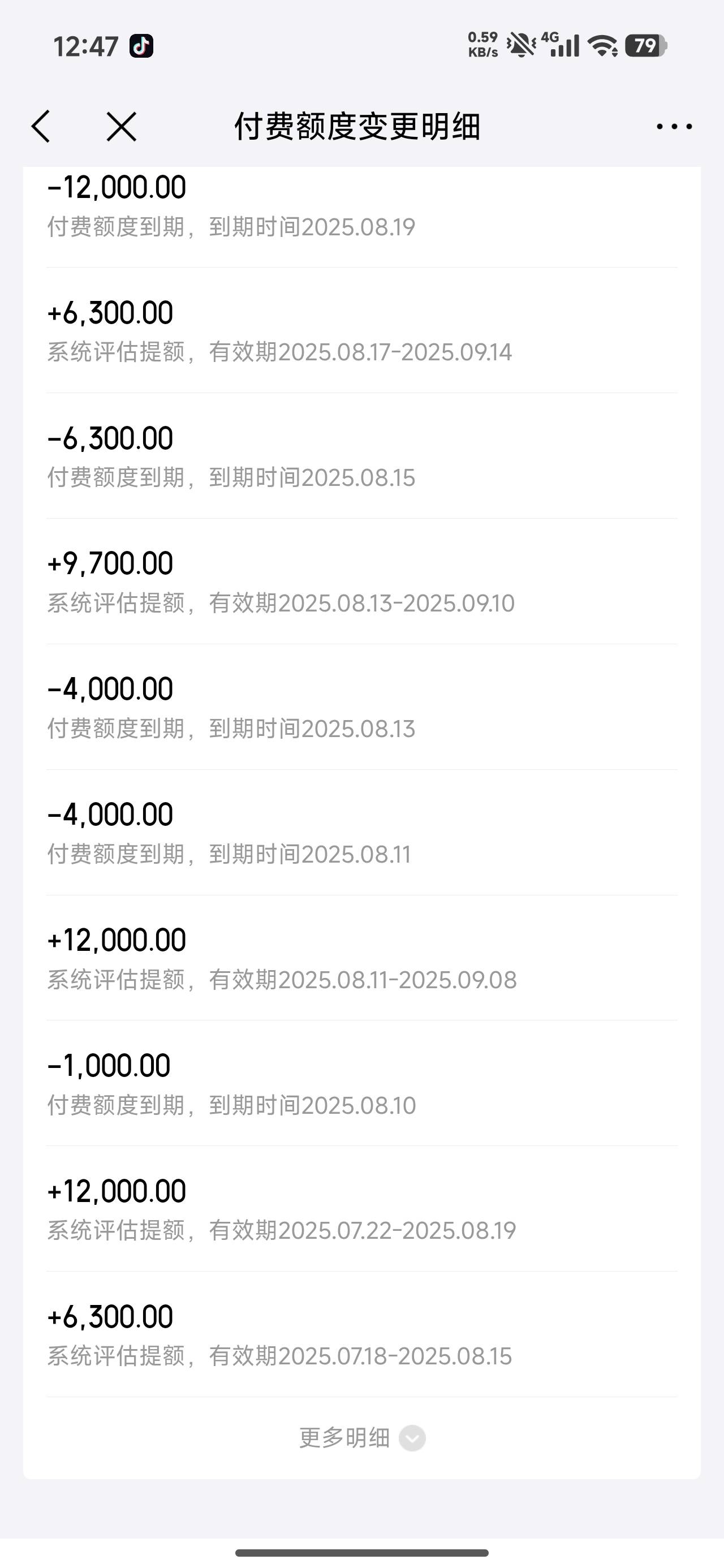This screenshot has height=1568, width=724.
Task: Tap the TikTok notification icon in status bar
Action: click(x=141, y=46)
